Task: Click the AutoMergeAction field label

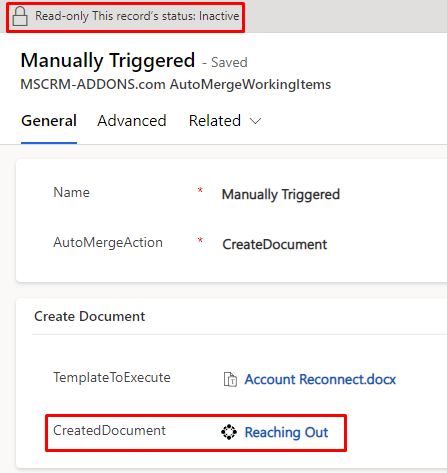Action: pyautogui.click(x=108, y=242)
